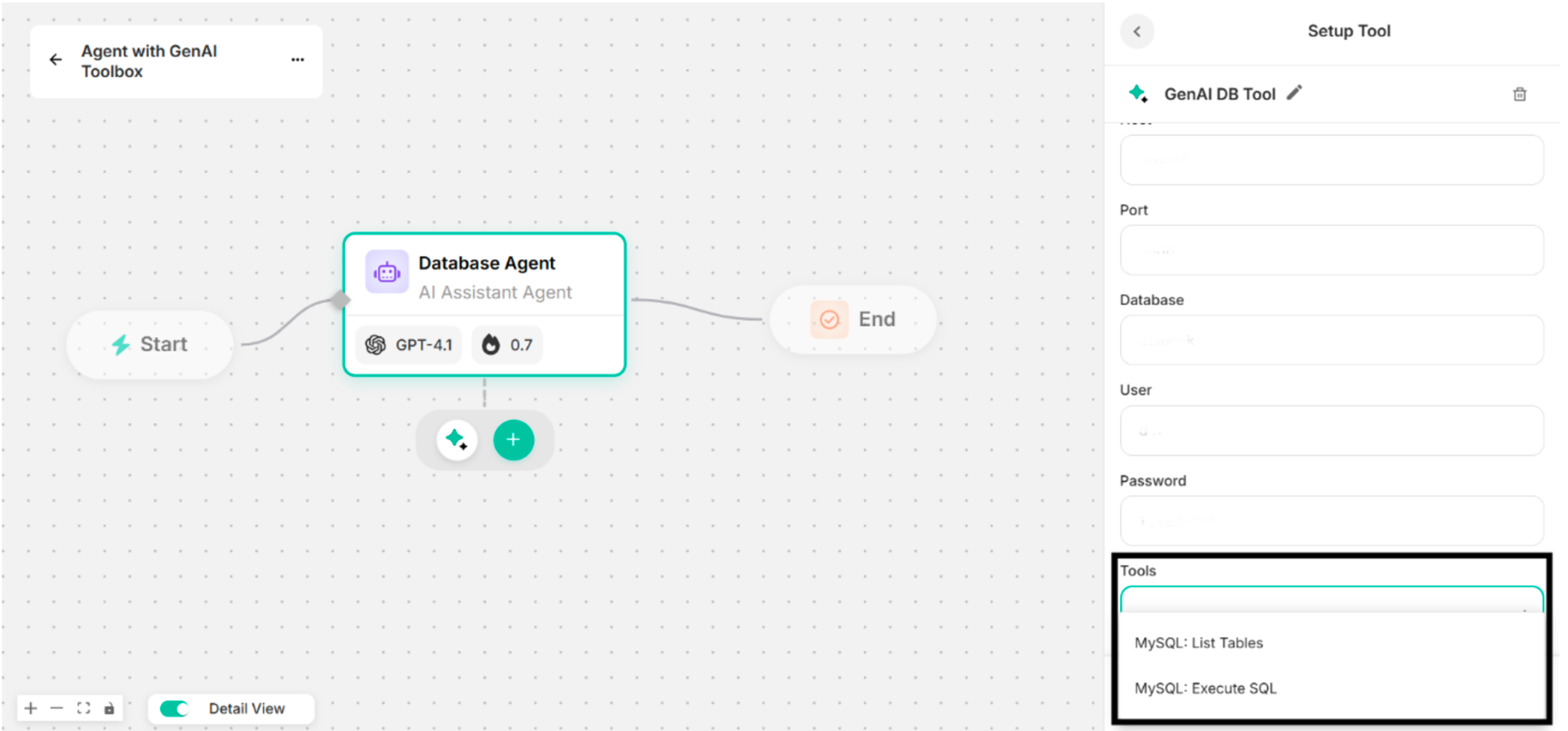Fit the canvas to view
This screenshot has height=731, width=1568.
(83, 709)
